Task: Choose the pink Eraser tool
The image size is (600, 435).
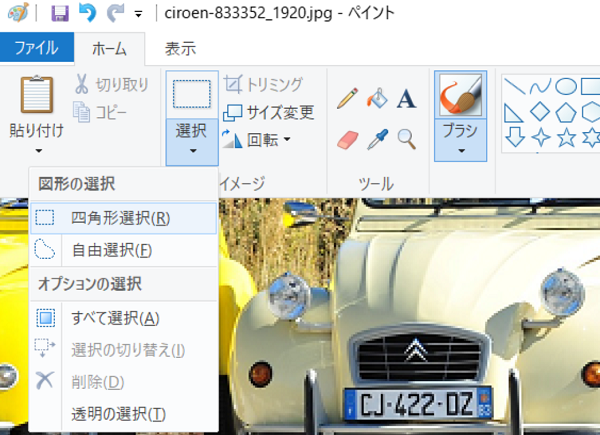Action: tap(347, 140)
